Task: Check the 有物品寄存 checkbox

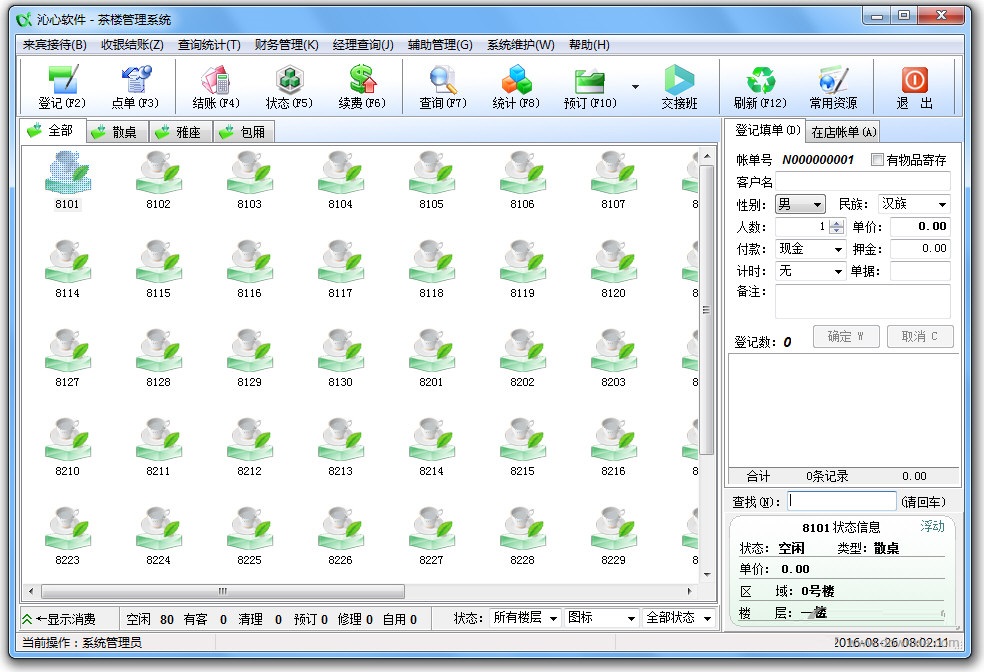Action: 878,161
